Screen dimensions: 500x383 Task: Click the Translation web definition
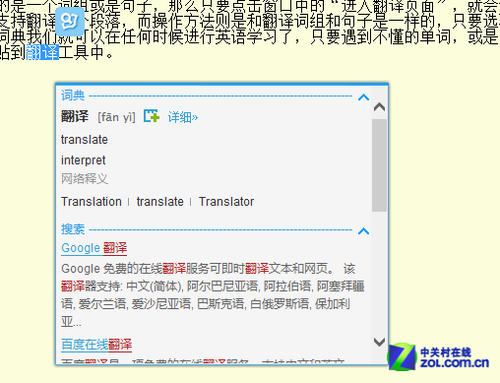[x=91, y=202]
